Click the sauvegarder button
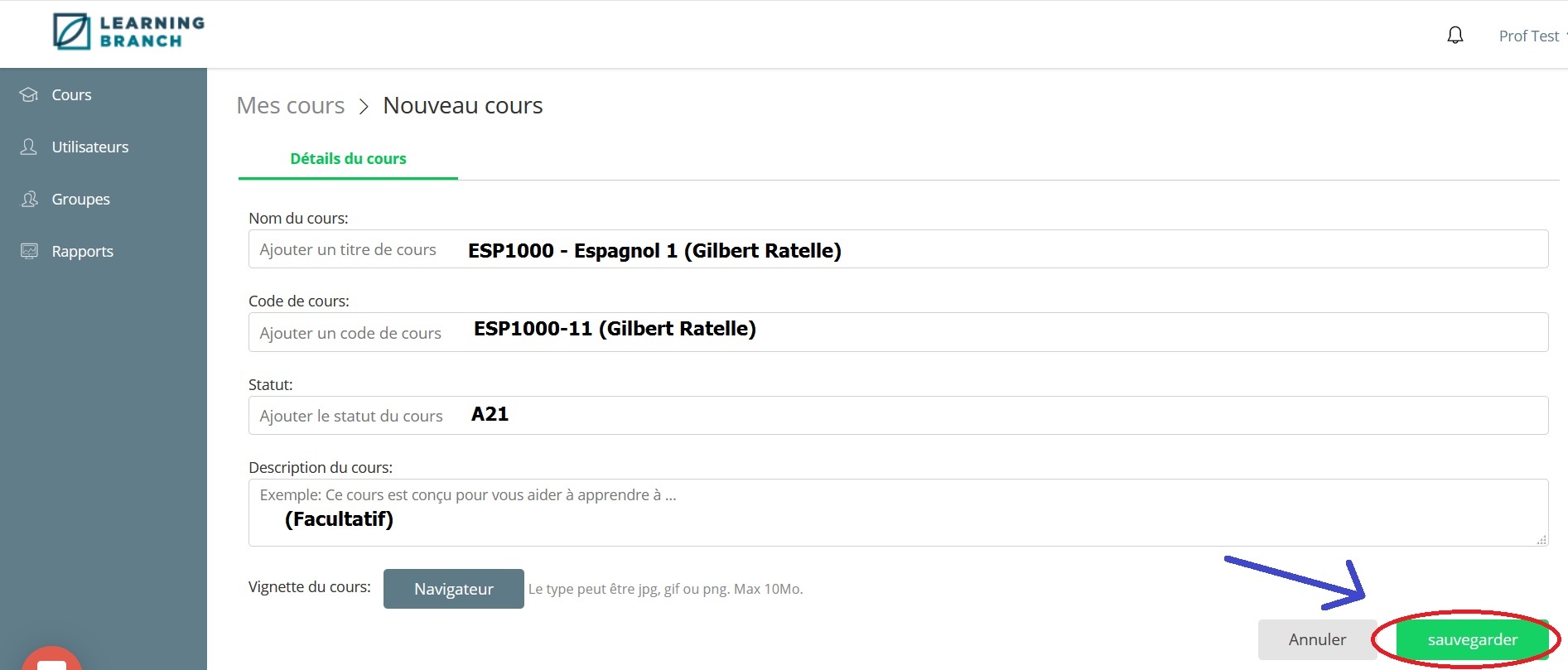Viewport: 1568px width, 670px height. click(1472, 639)
